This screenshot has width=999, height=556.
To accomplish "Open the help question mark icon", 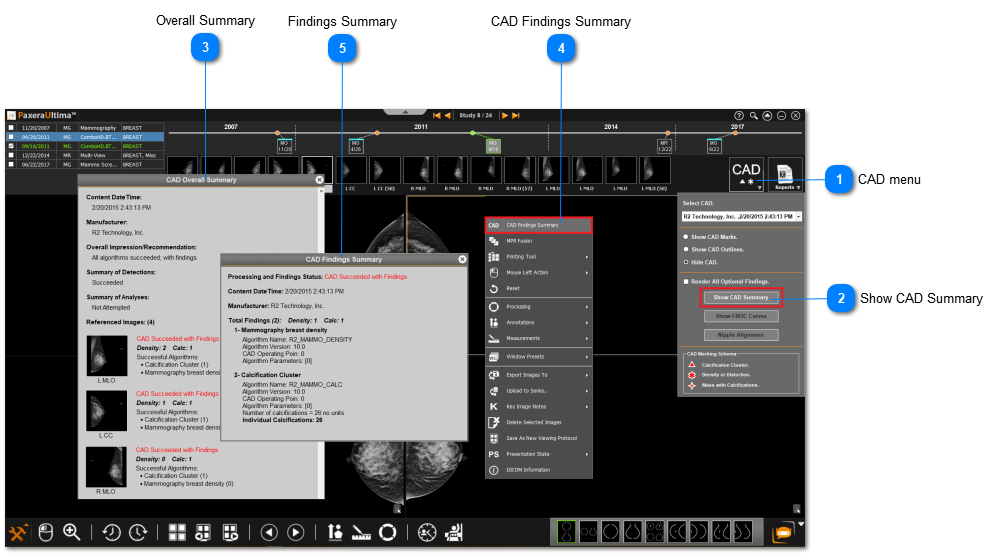I will click(739, 116).
